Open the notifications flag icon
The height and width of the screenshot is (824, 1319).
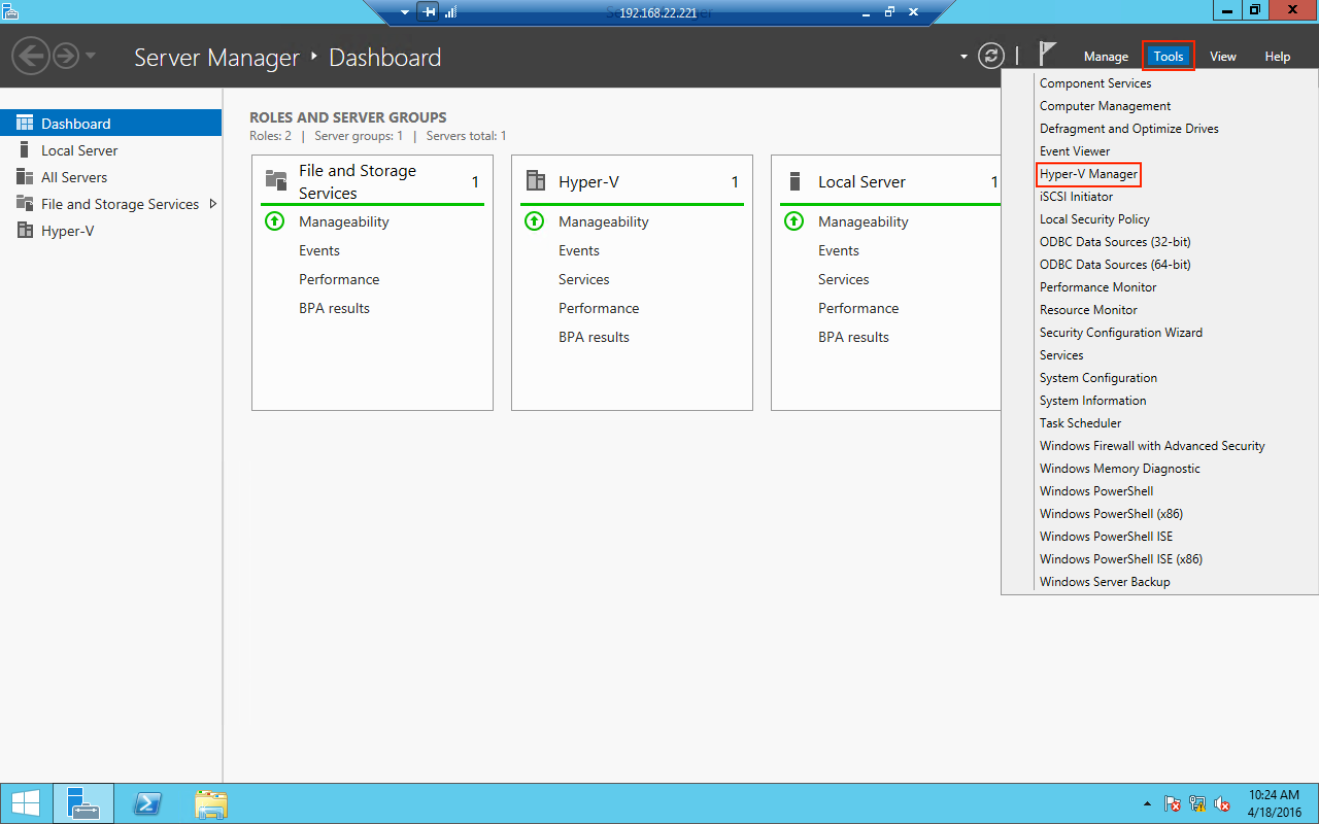point(1047,54)
